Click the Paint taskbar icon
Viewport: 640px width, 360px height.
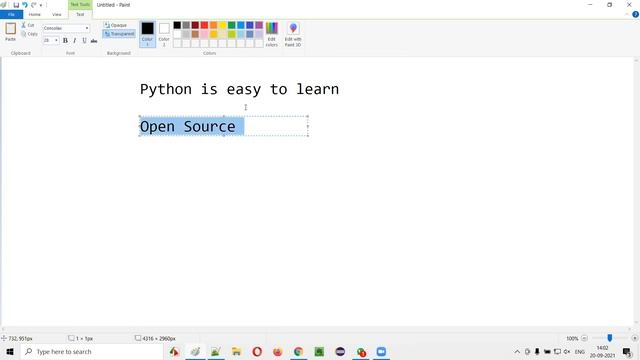pos(195,351)
